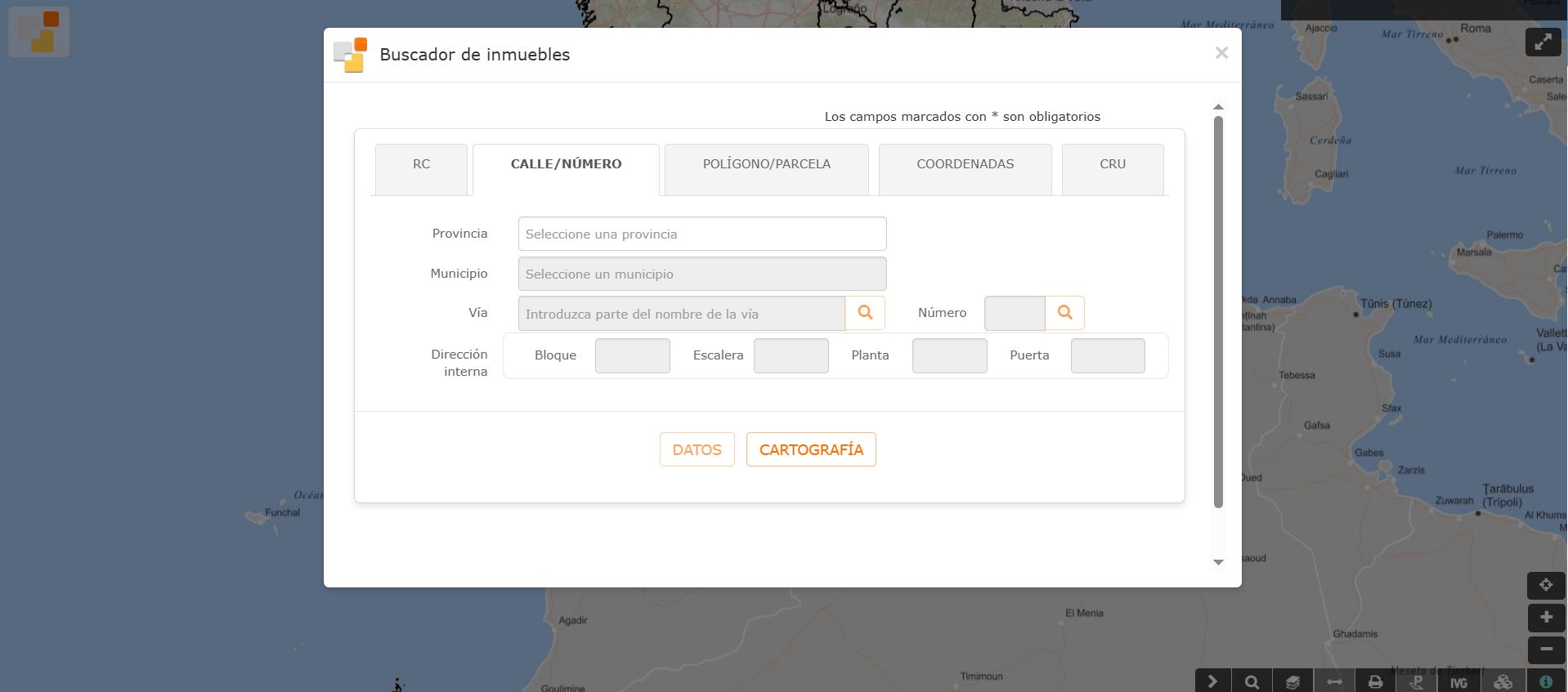Focus the Puerta input field
Viewport: 1568px width, 692px height.
[1108, 356]
